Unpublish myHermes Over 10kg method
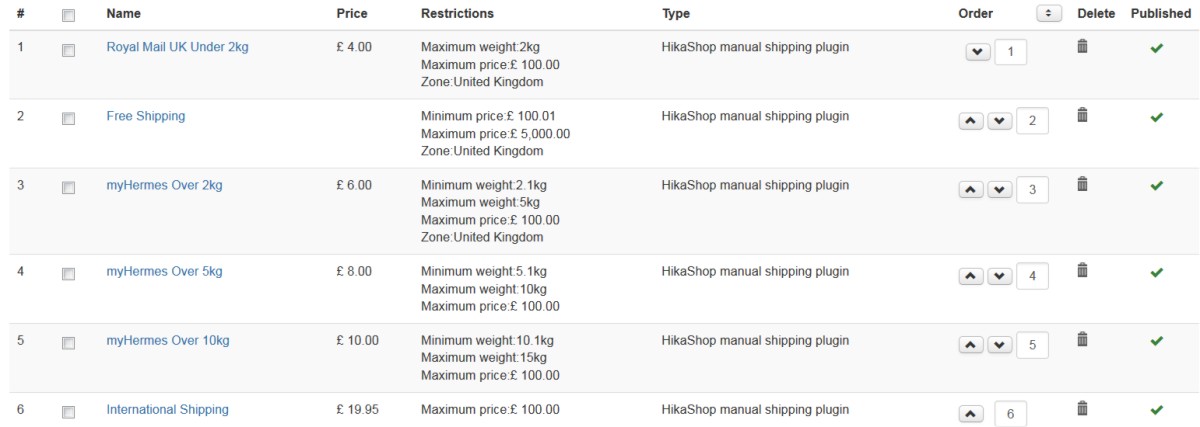The height and width of the screenshot is (427, 1200). pos(1157,341)
